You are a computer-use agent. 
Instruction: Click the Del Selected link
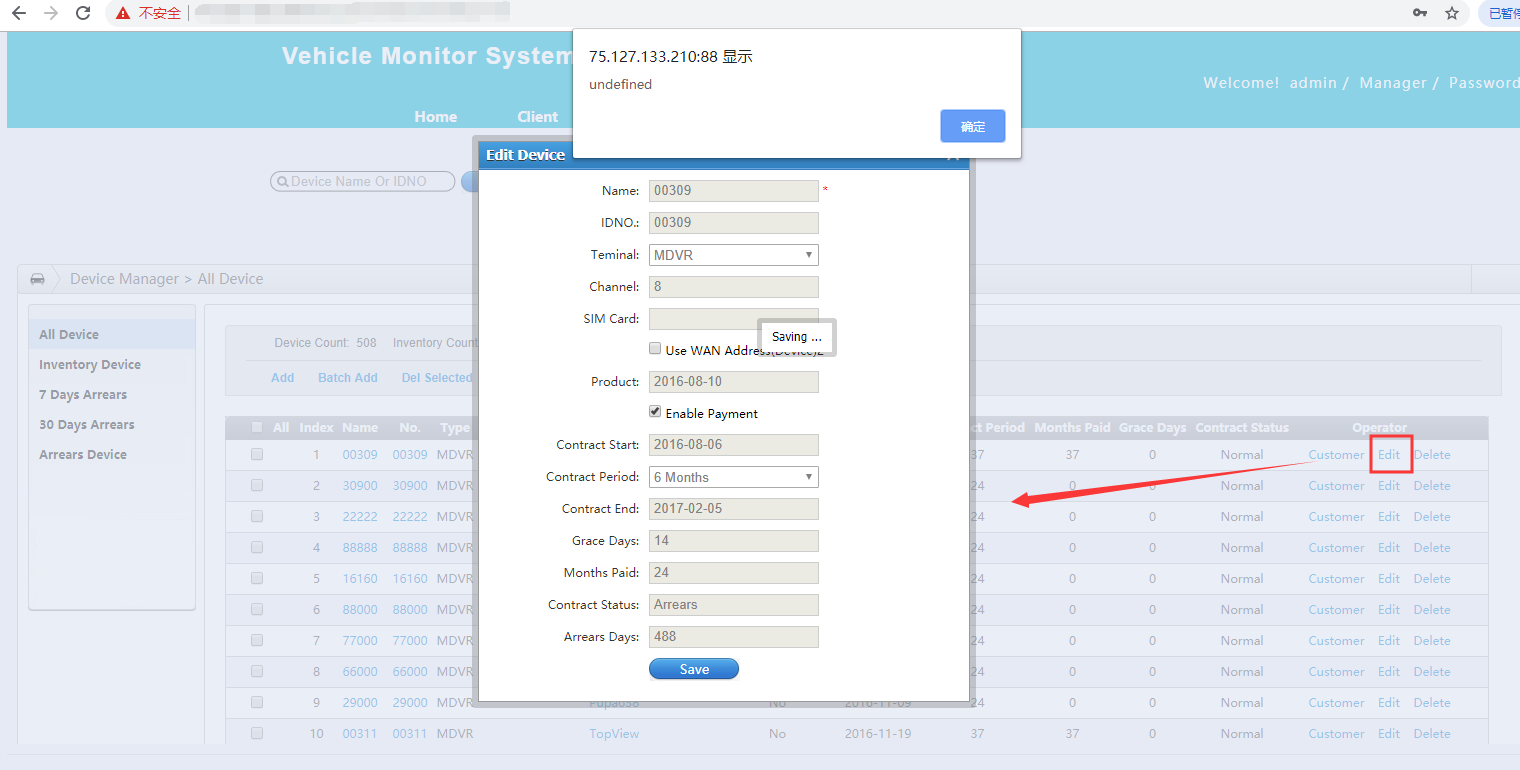tap(436, 378)
